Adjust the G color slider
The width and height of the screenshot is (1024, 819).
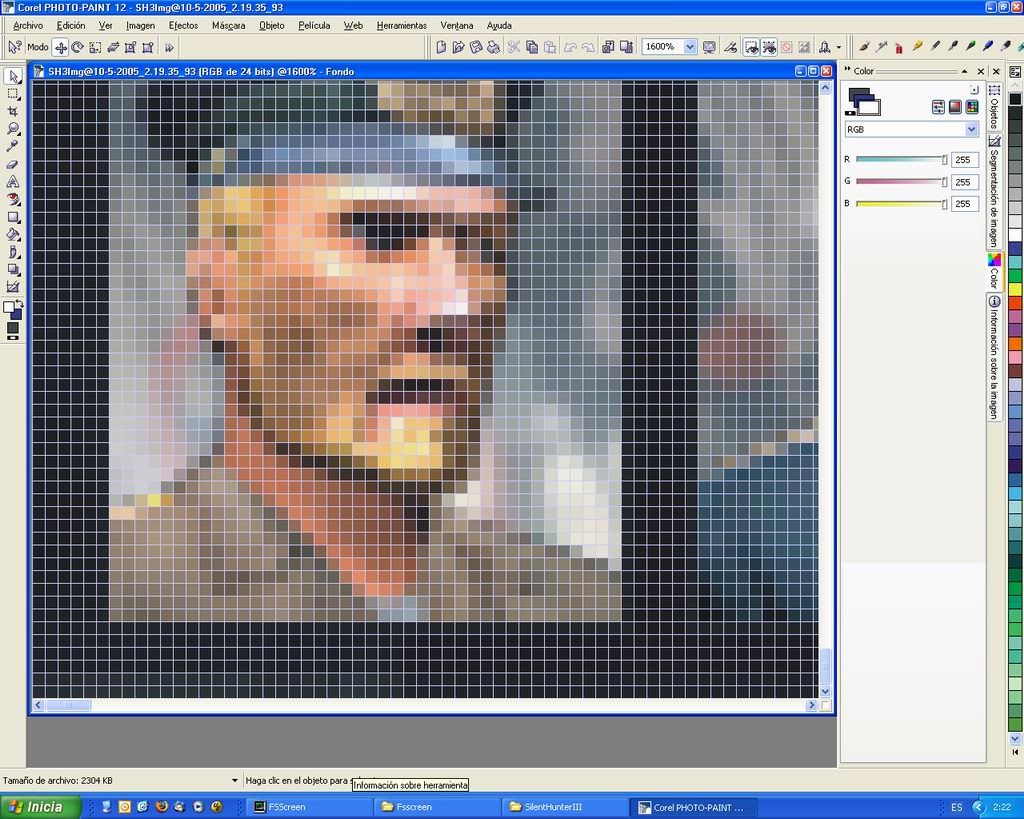[x=901, y=182]
